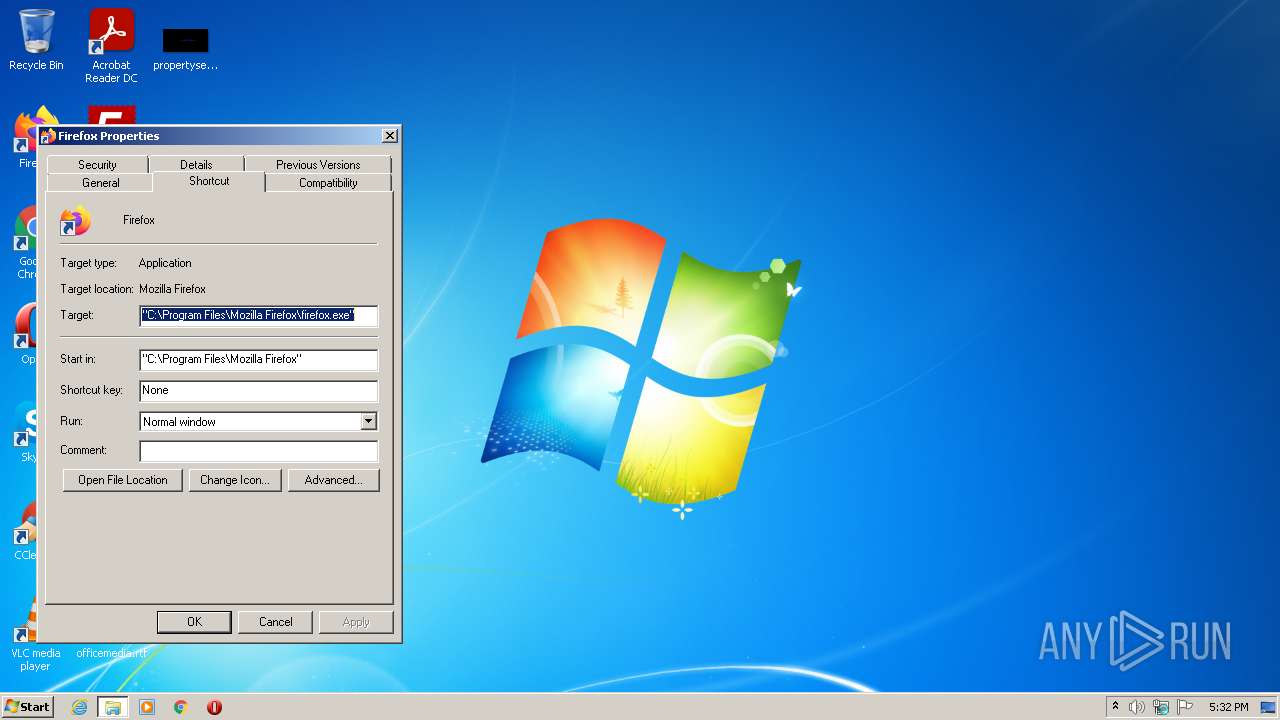This screenshot has height=720, width=1280.
Task: Click the Shortcut key field
Action: pos(259,390)
